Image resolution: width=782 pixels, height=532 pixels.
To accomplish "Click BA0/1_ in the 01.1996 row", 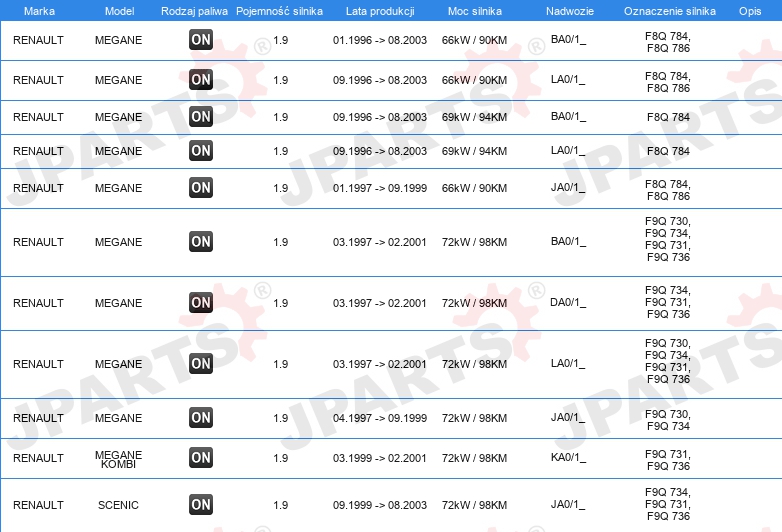I will (568, 40).
